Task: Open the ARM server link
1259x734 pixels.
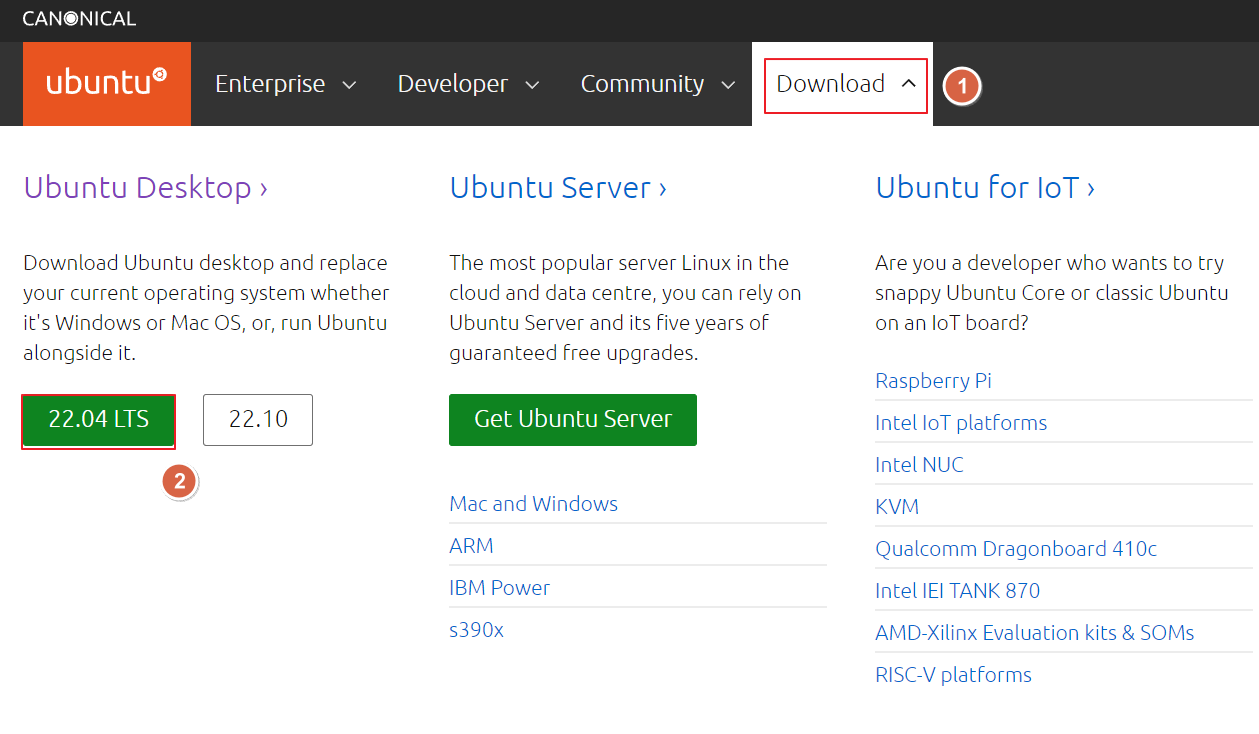Action: pos(472,546)
